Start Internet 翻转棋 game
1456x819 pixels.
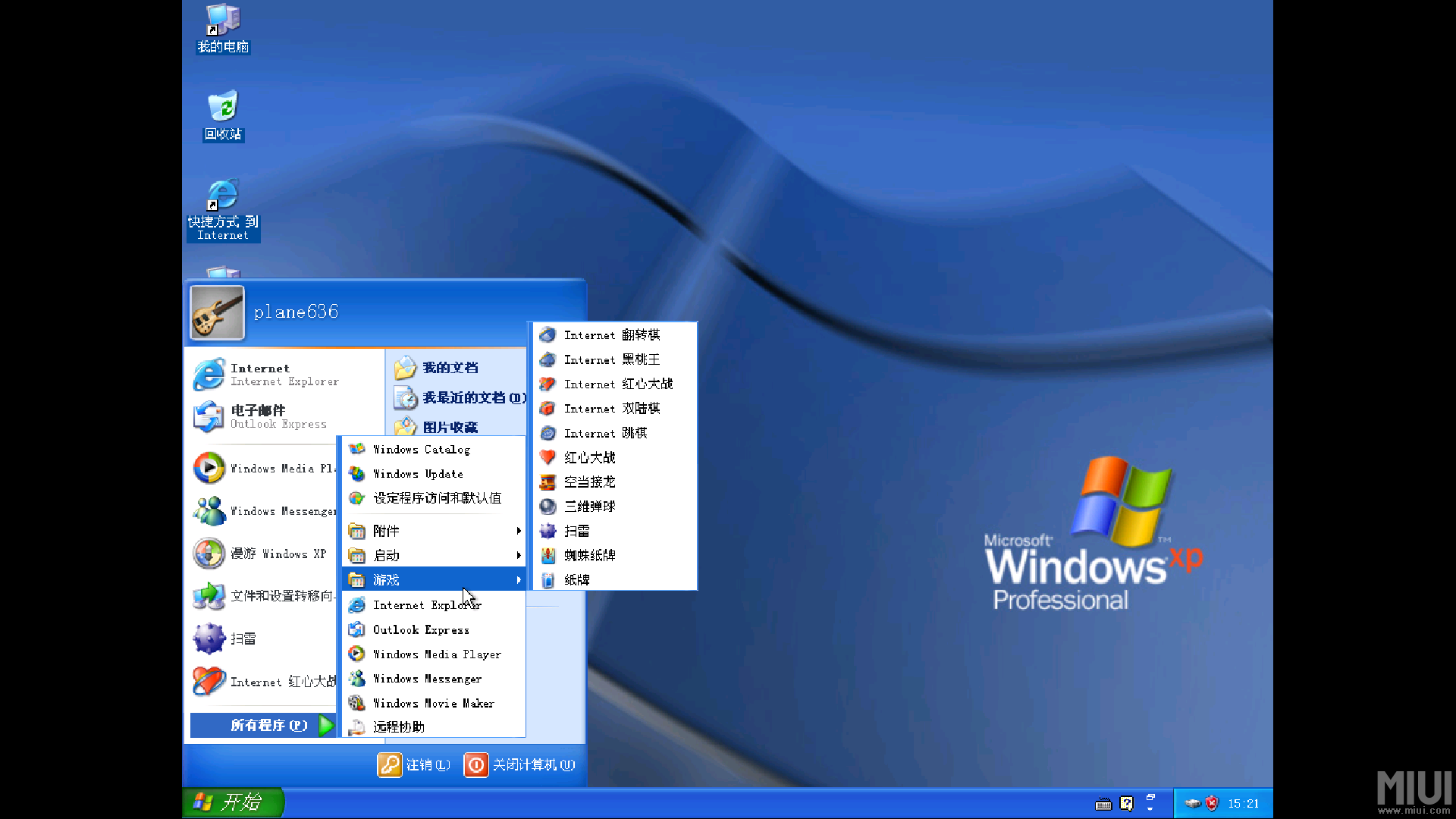tap(614, 334)
